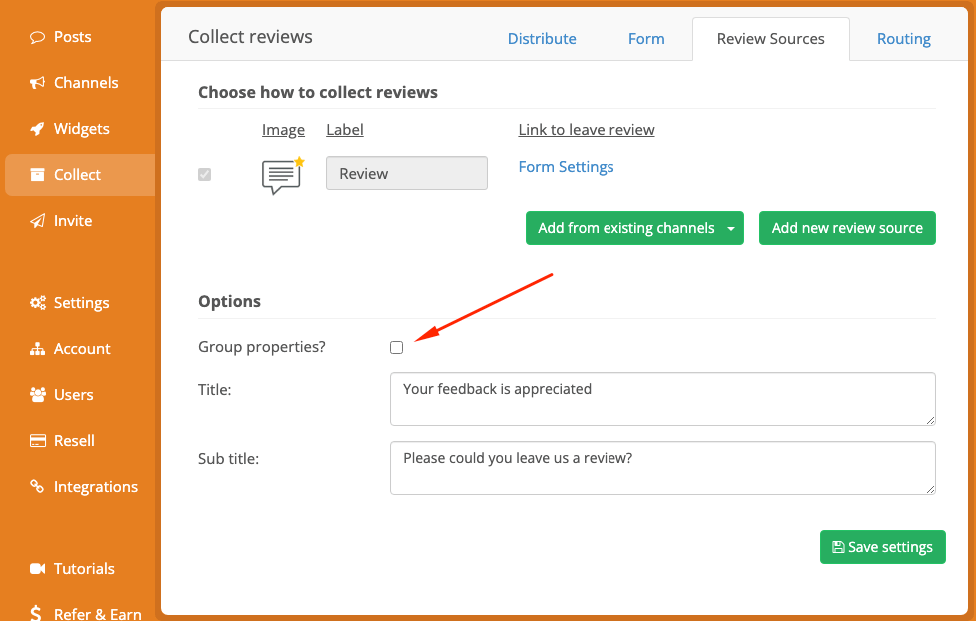Screen dimensions: 976x621
Task: Open the Settings gears icon
Action: (x=37, y=303)
